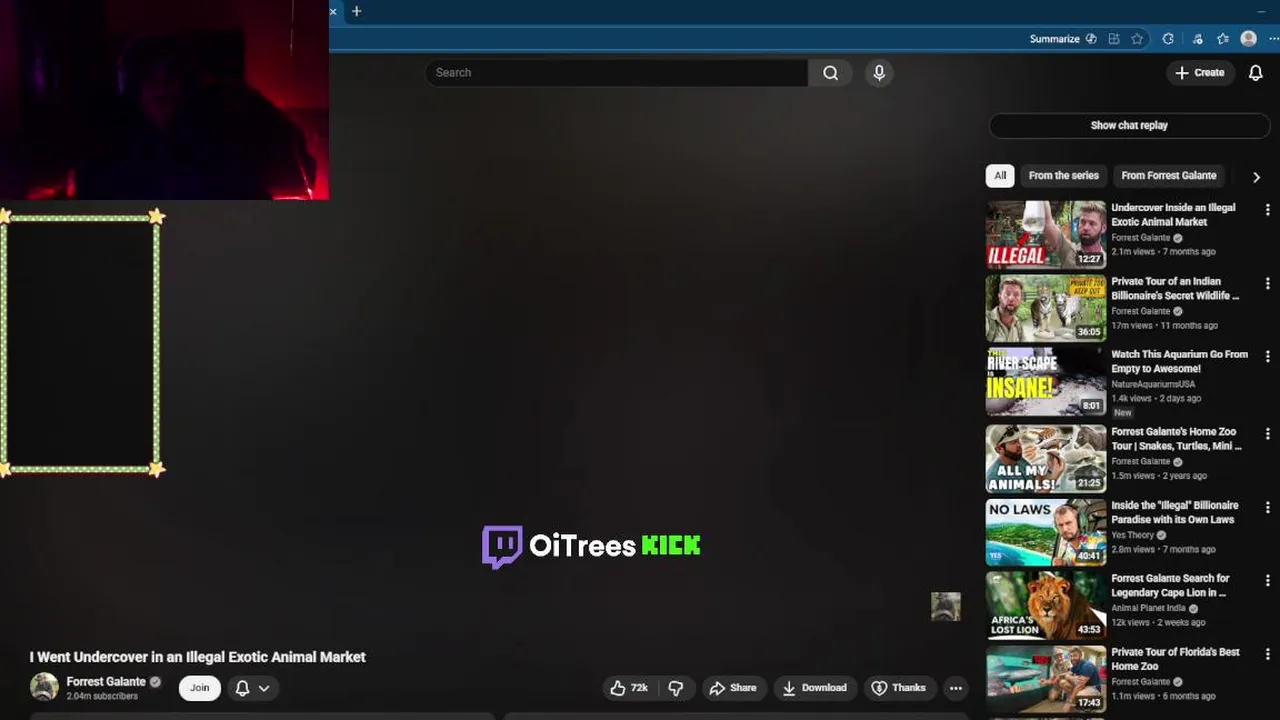Click the Yes Theory channel name
The image size is (1280, 720).
point(1133,535)
